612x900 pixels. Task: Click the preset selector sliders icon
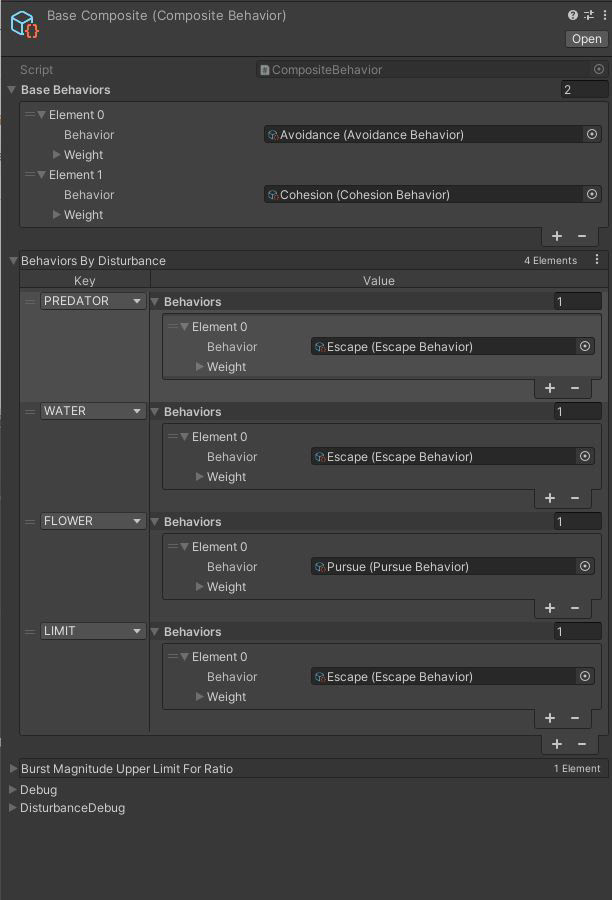click(x=587, y=15)
